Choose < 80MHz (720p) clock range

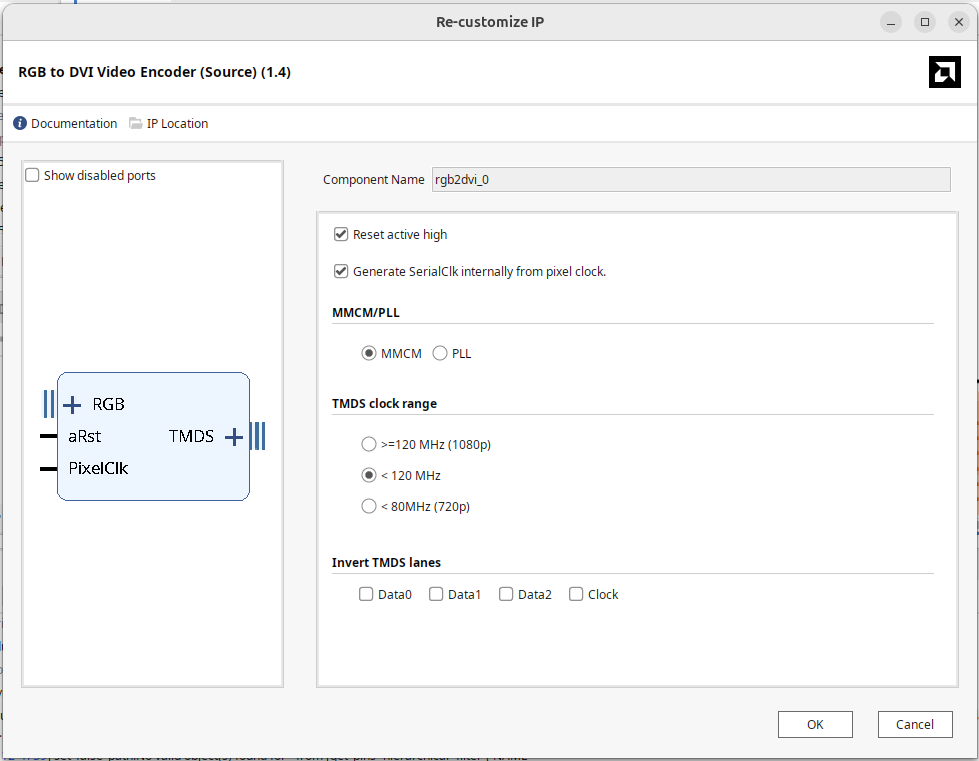tap(369, 507)
